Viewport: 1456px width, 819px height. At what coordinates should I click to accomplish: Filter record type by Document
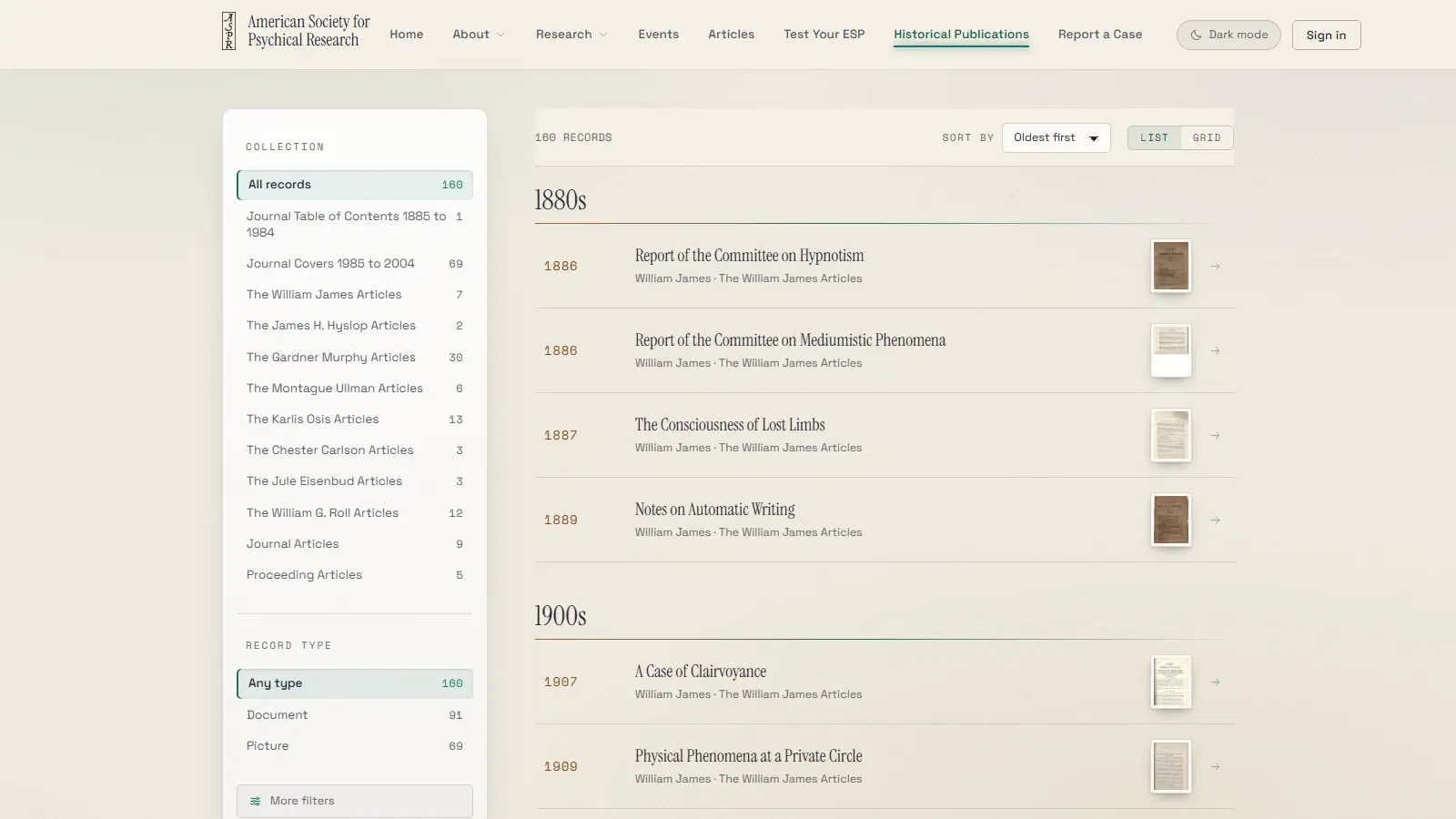[x=355, y=715]
